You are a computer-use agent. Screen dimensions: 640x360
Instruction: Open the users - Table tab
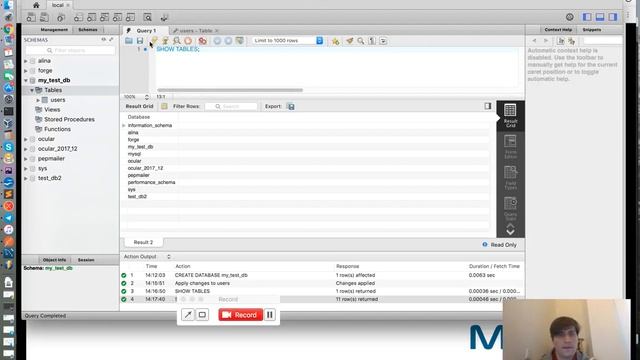[x=195, y=31]
